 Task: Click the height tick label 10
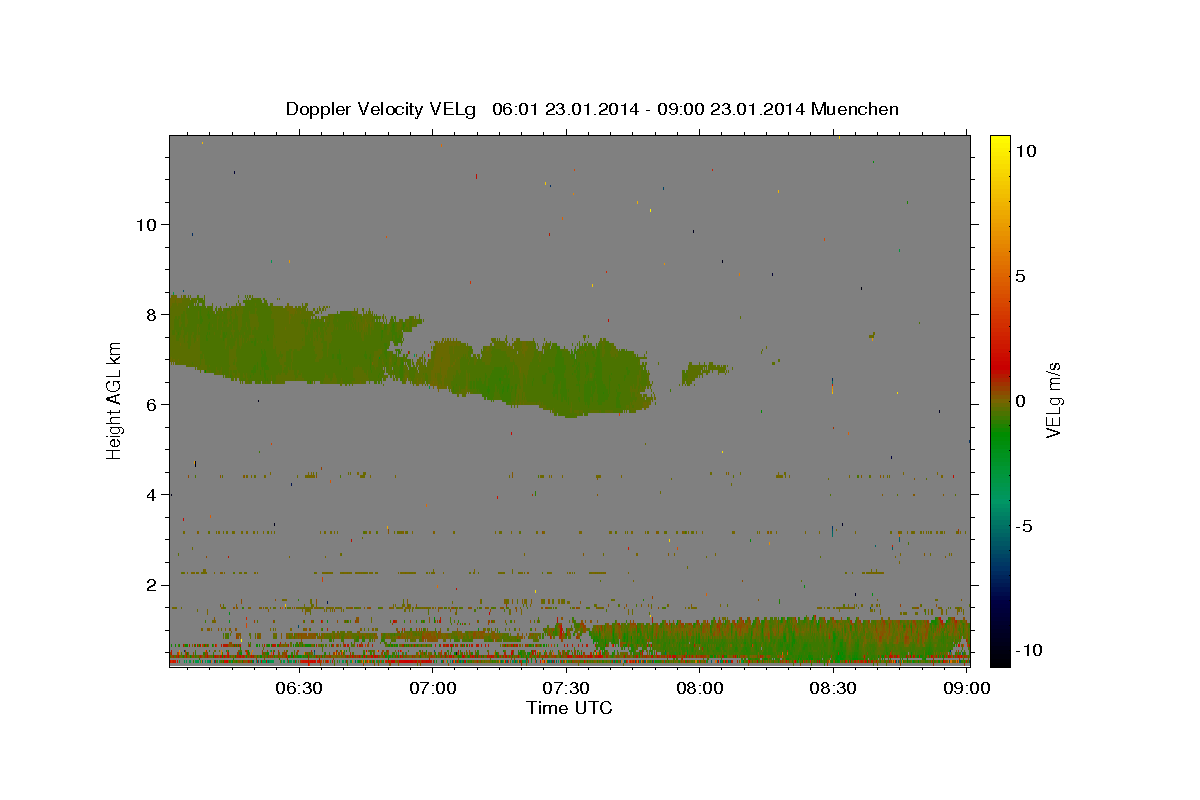[145, 224]
